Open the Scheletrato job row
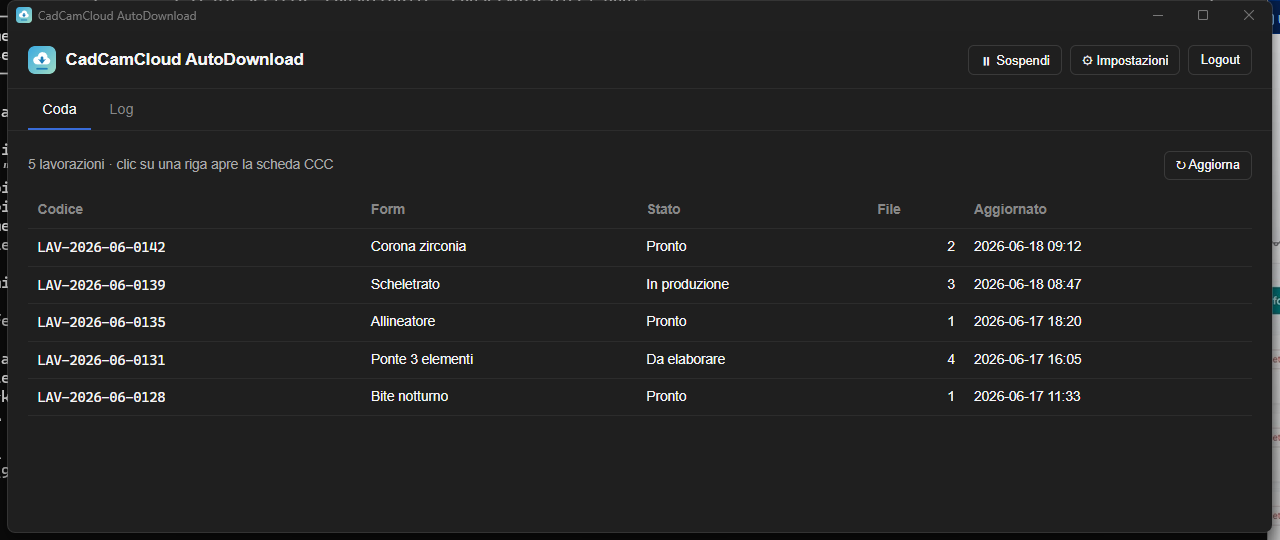1280x540 pixels. pyautogui.click(x=640, y=285)
